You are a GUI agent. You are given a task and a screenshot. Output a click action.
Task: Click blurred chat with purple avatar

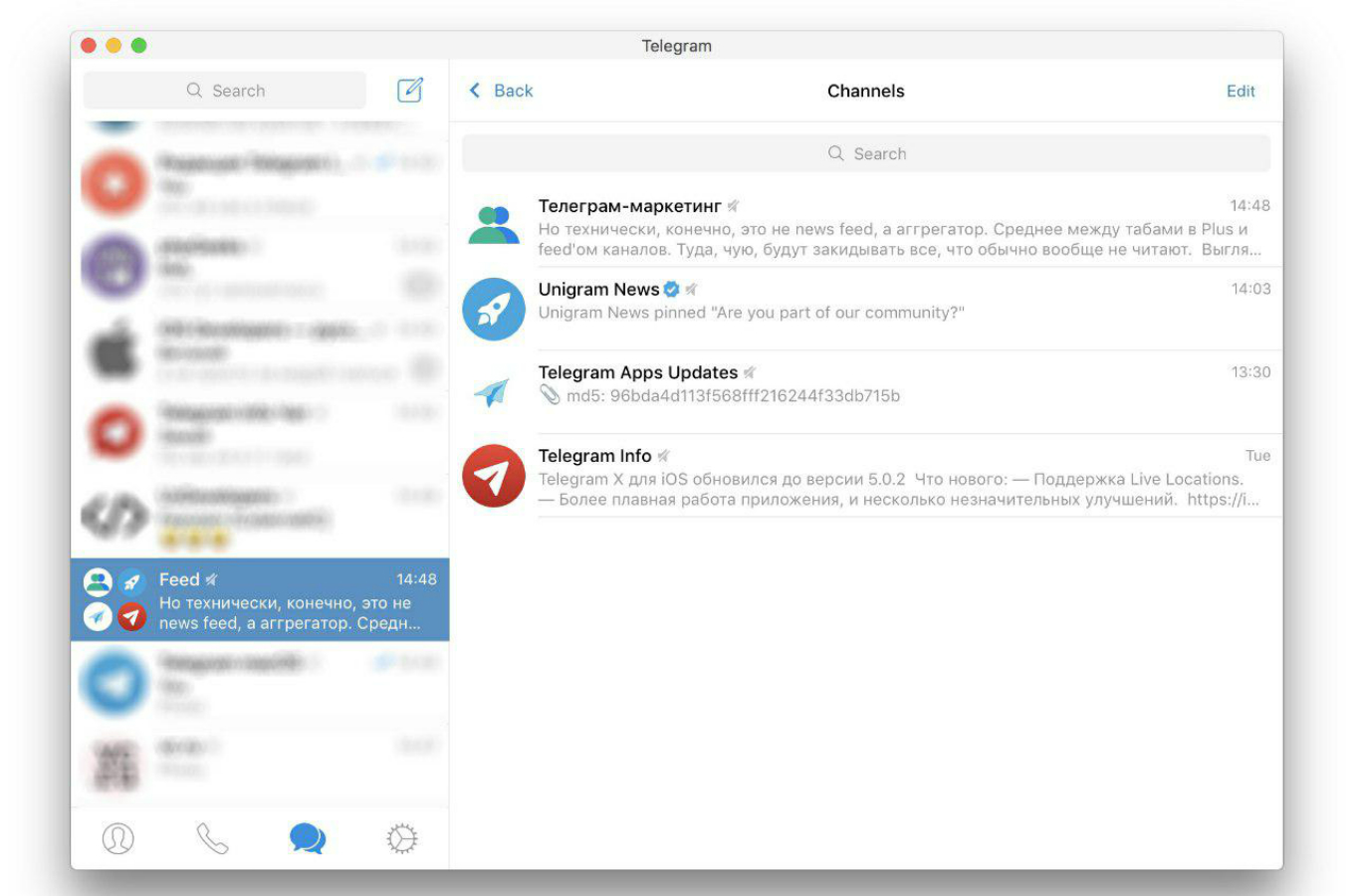pos(260,267)
